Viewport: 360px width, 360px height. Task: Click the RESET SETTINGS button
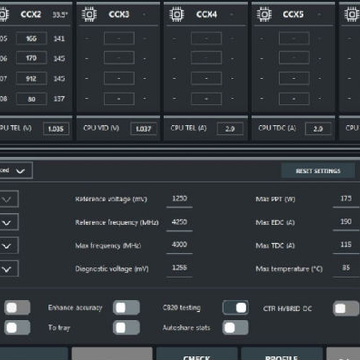point(318,171)
